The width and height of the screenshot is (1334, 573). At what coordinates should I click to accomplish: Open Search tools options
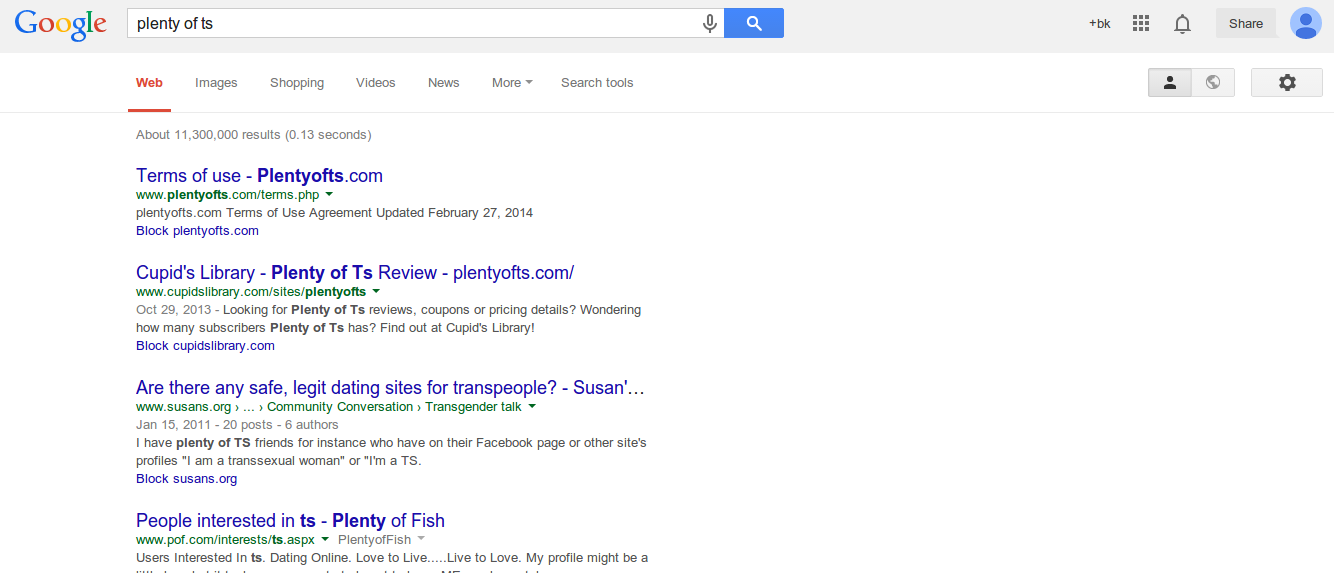pyautogui.click(x=597, y=83)
